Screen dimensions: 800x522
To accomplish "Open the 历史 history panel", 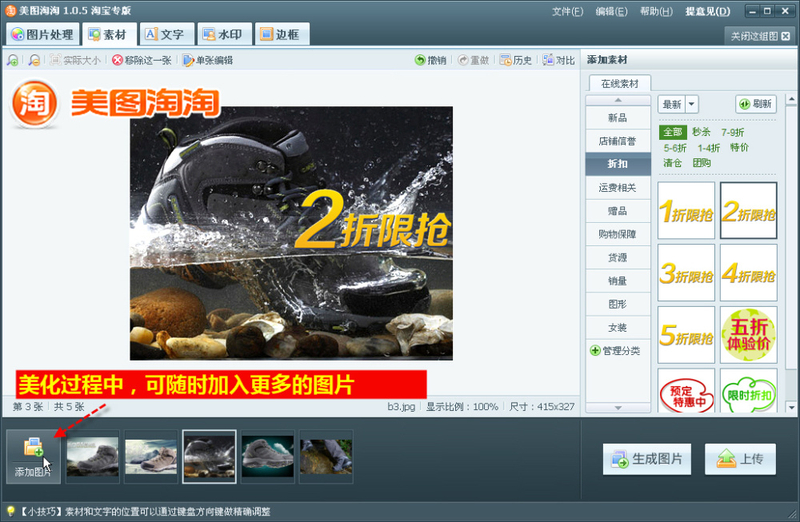I will coord(516,60).
